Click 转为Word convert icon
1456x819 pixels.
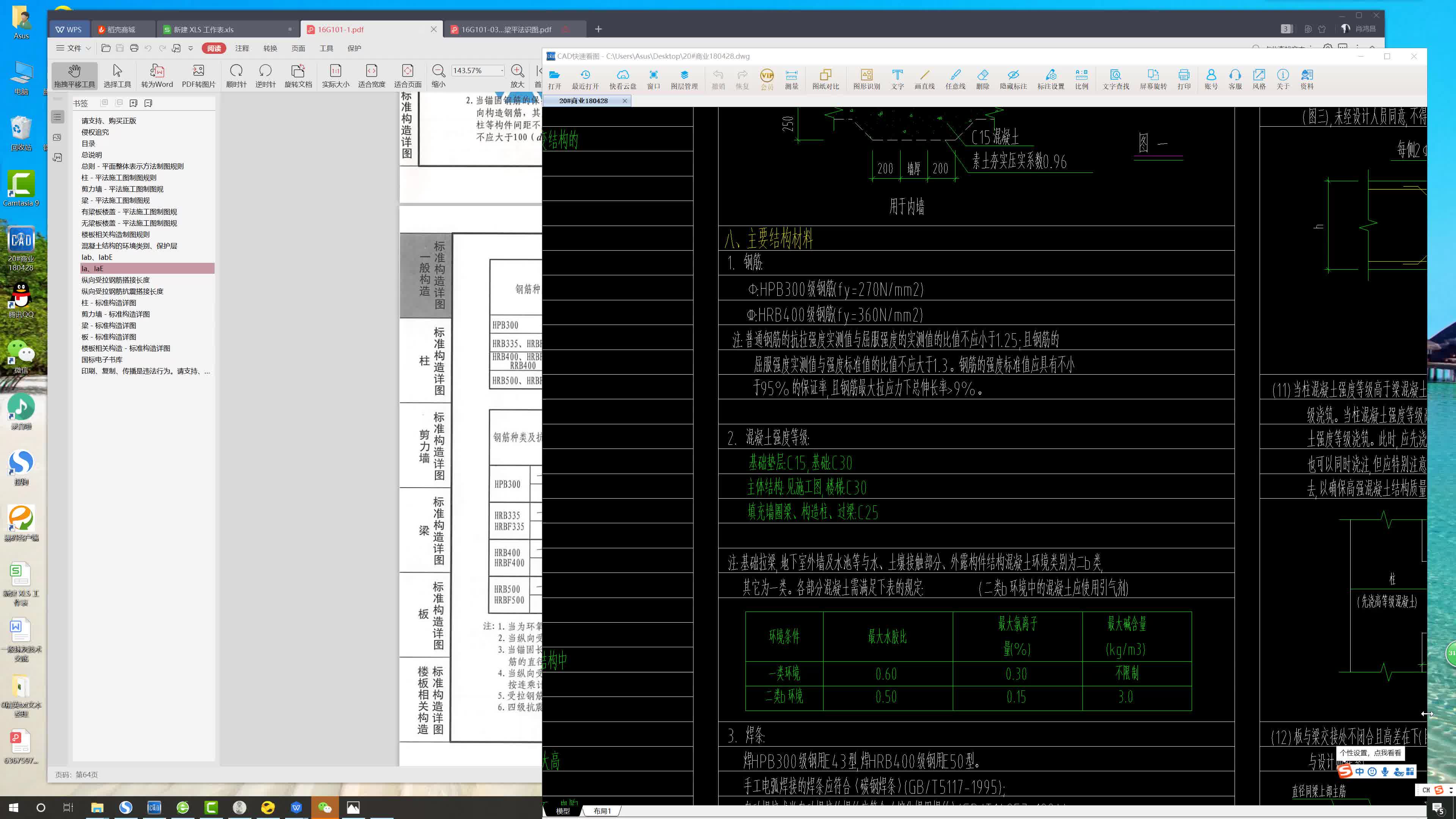157,75
